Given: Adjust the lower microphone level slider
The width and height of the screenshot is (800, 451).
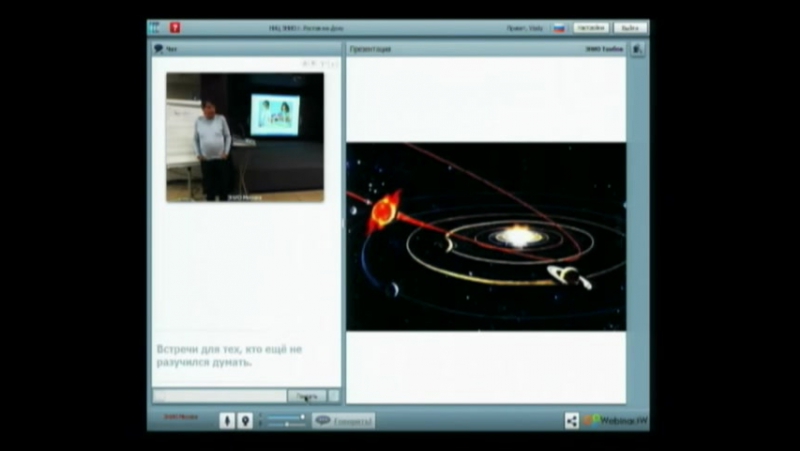Looking at the screenshot, I should tap(285, 425).
